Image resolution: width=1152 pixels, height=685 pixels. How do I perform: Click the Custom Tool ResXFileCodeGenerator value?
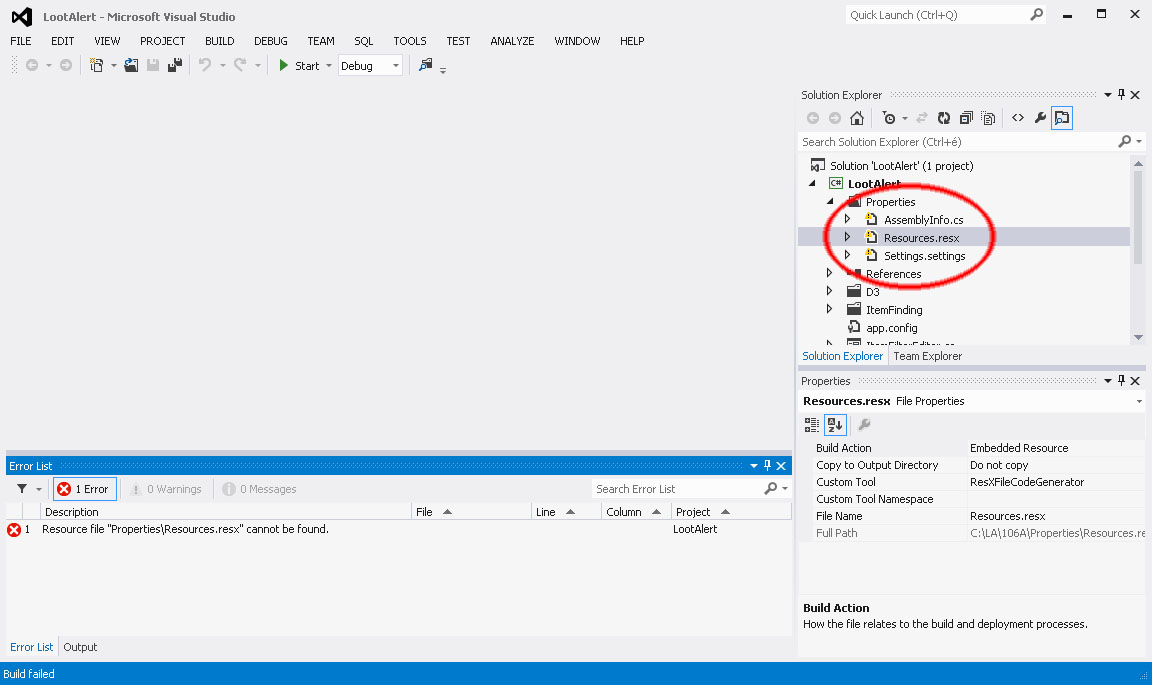[1026, 482]
